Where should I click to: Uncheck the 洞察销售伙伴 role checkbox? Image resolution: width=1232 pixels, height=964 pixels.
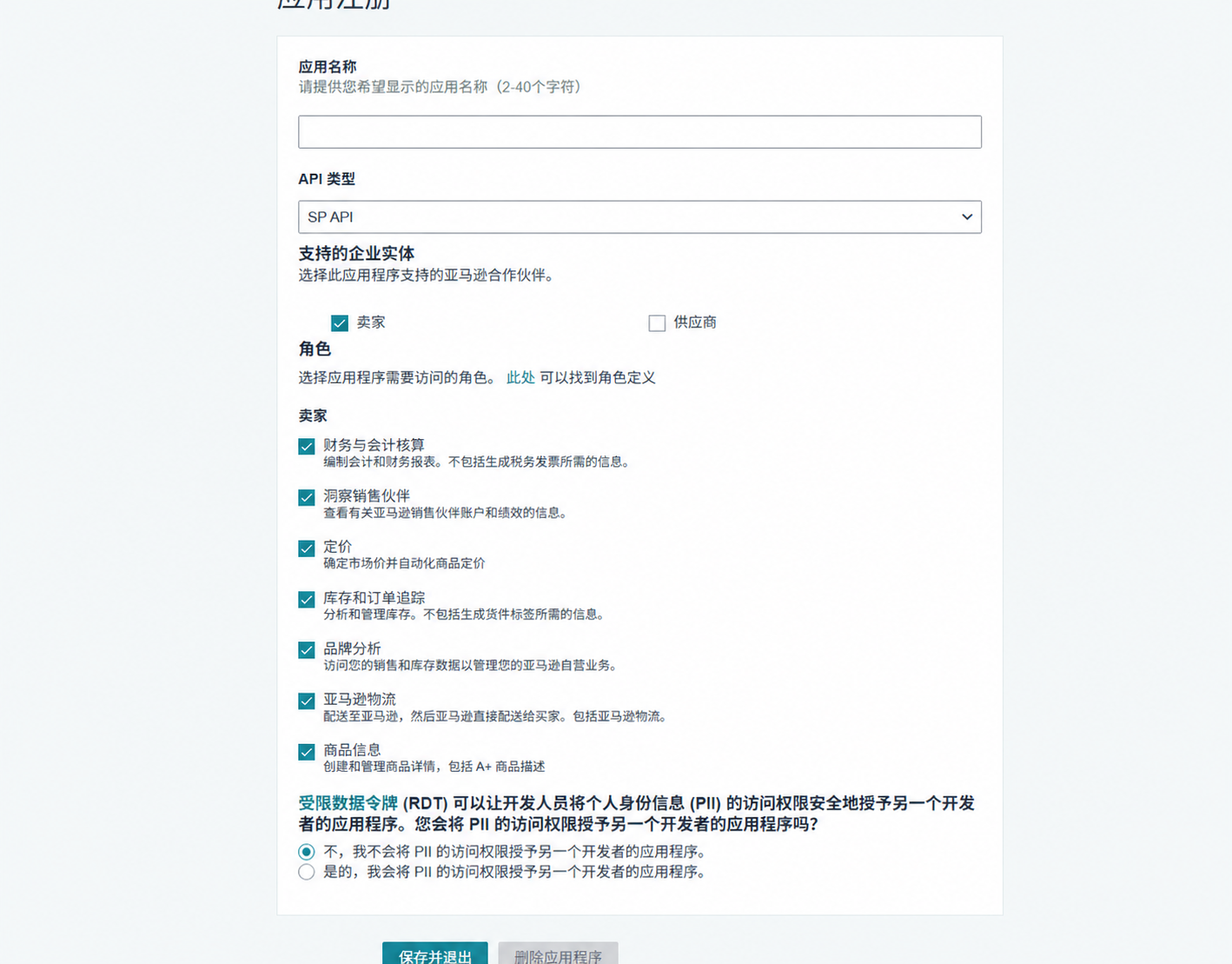point(307,498)
